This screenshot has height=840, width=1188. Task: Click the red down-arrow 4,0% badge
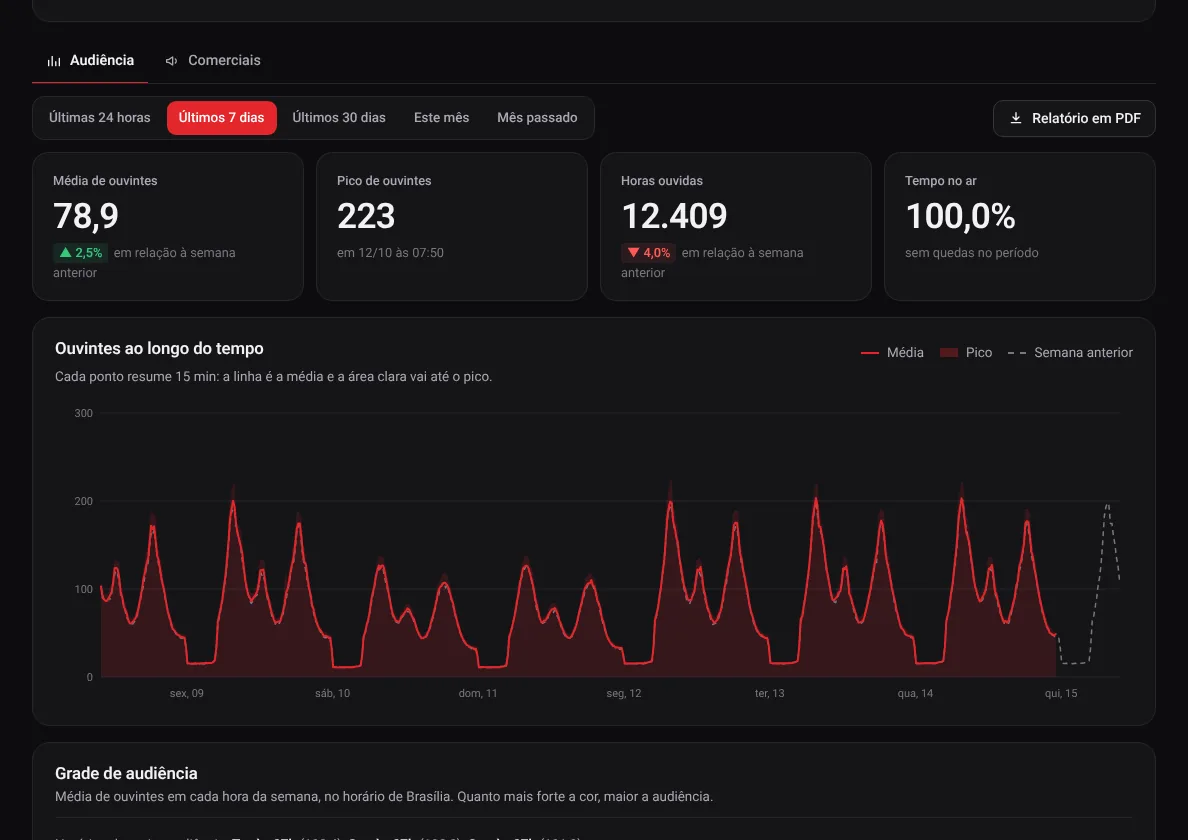[x=649, y=252]
